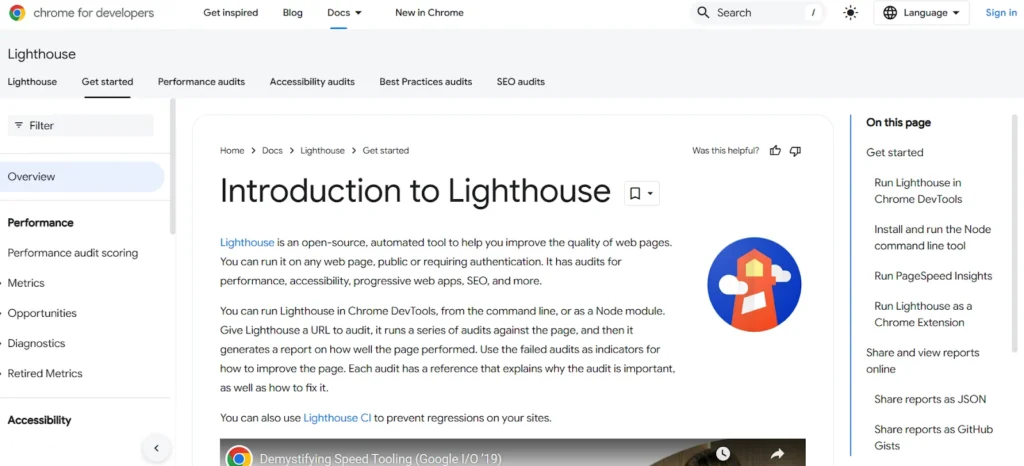Image resolution: width=1024 pixels, height=466 pixels.
Task: Click the Lighthouse product heading
Action: click(41, 54)
